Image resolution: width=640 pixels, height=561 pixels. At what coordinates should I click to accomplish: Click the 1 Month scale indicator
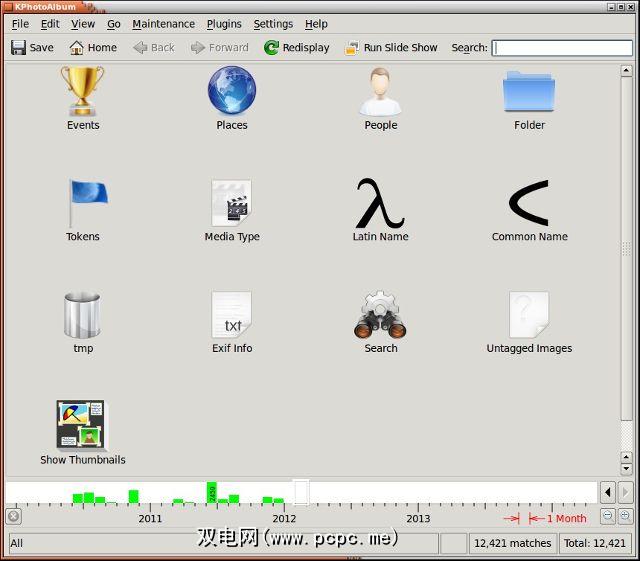pos(545,519)
